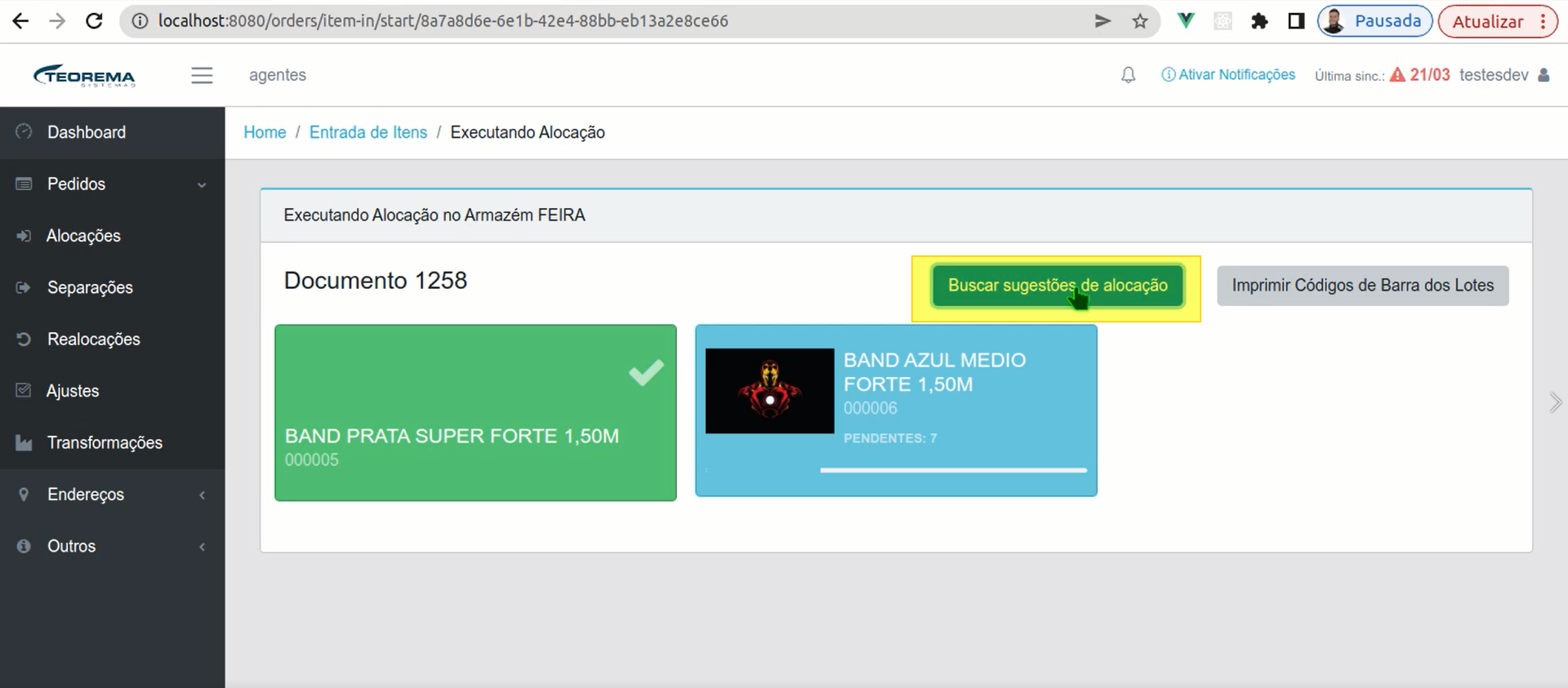Image resolution: width=1568 pixels, height=688 pixels.
Task: Click the Realocações undo icon
Action: click(24, 339)
